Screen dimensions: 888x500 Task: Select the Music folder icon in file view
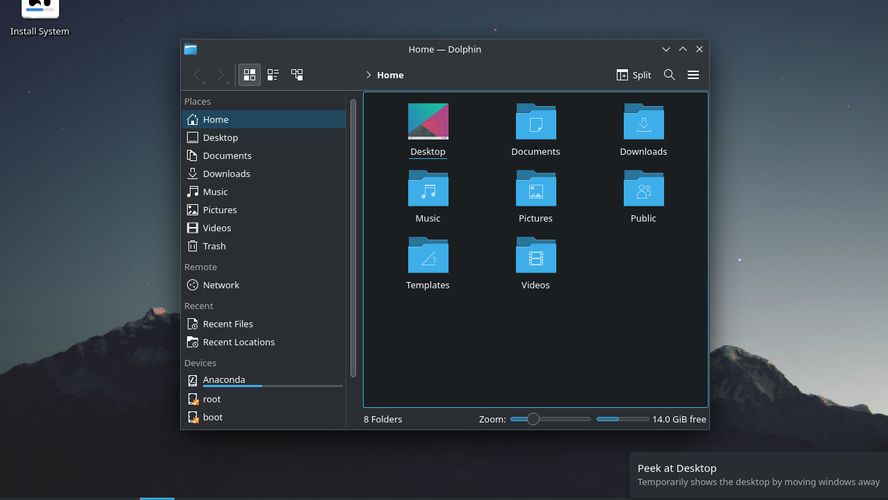pyautogui.click(x=428, y=188)
